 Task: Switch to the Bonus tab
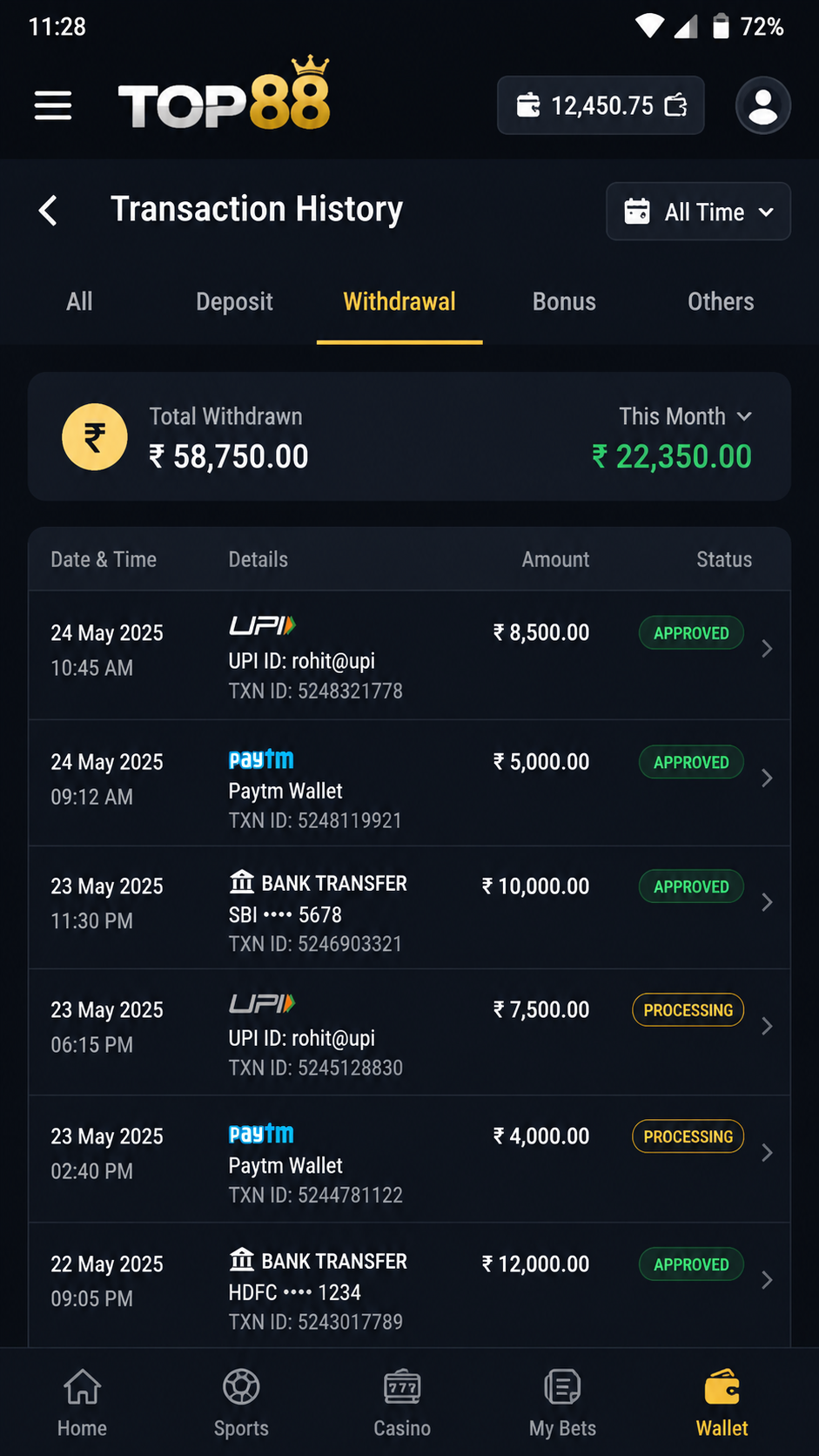[564, 301]
